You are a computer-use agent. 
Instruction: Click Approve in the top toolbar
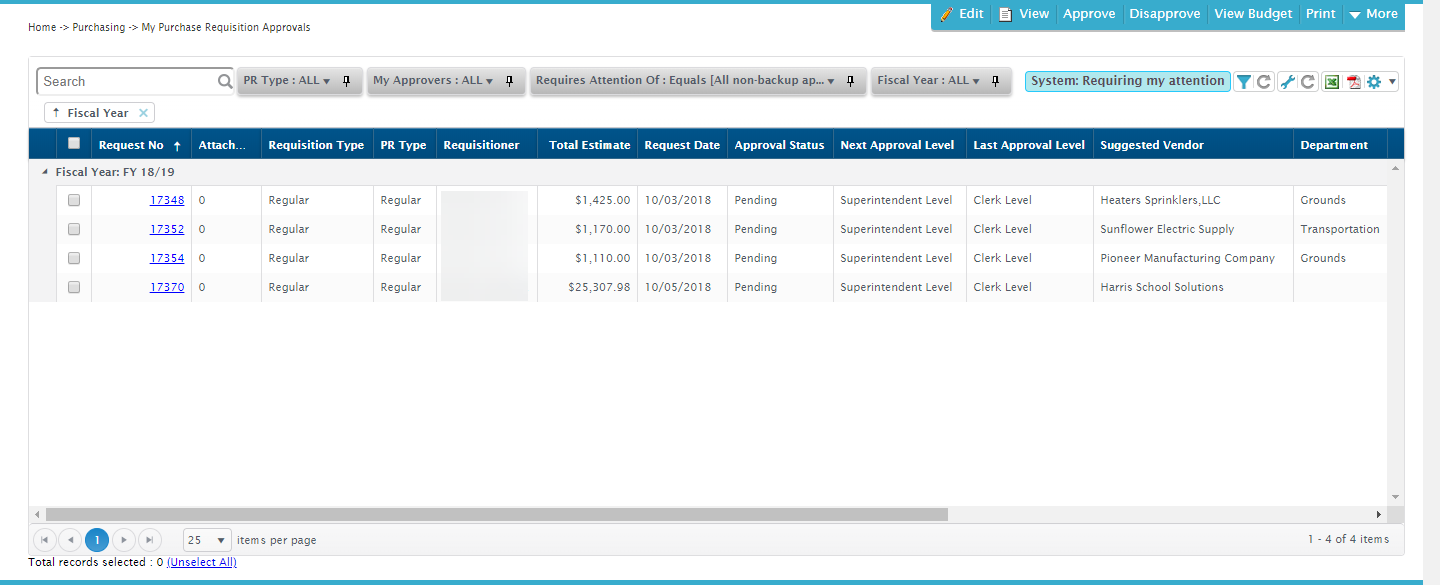[1089, 14]
